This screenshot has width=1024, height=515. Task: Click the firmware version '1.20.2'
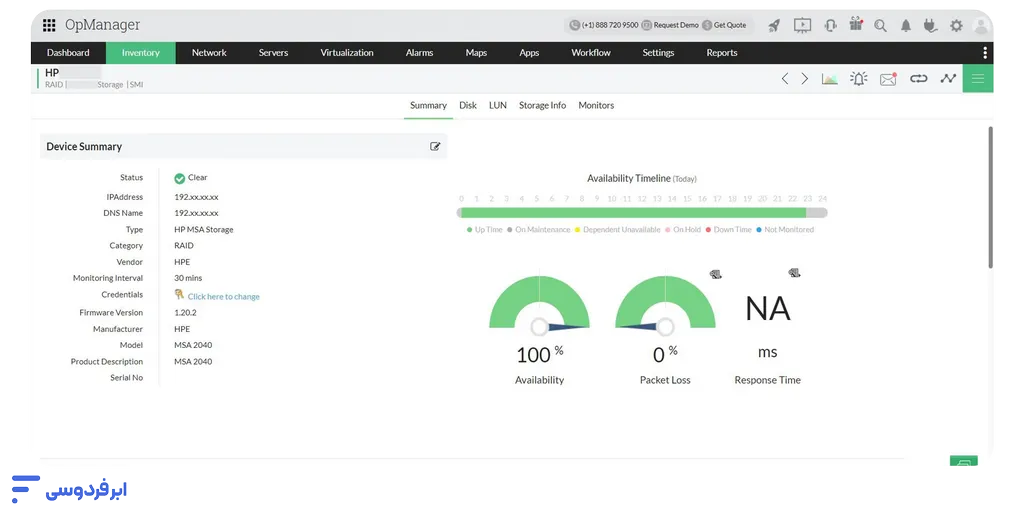click(x=185, y=313)
